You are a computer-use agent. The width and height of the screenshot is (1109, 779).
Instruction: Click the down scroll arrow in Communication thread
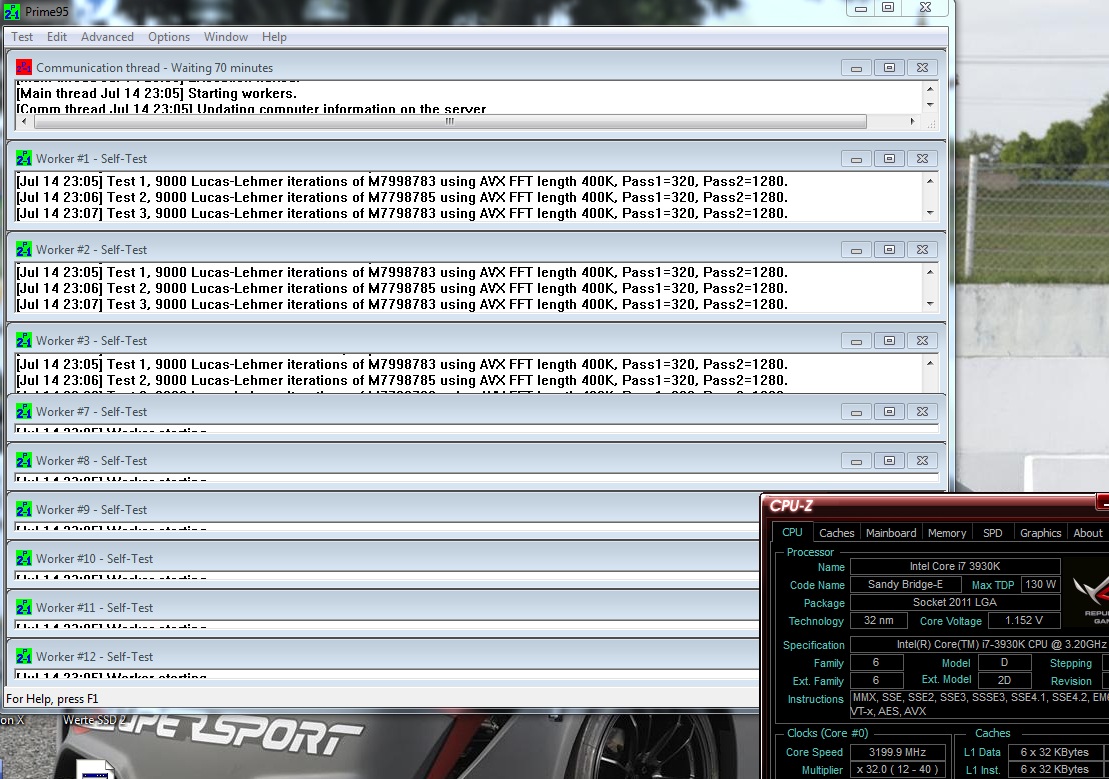(x=930, y=105)
